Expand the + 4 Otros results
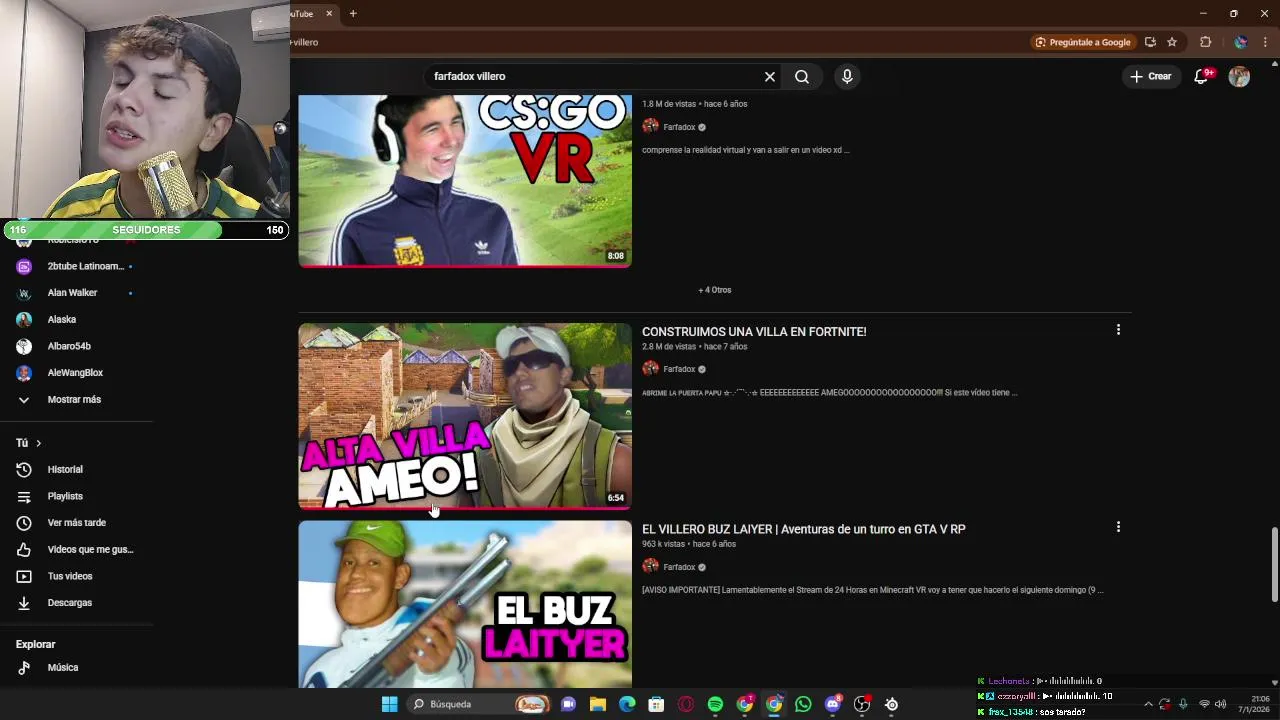1280x720 pixels. click(715, 290)
